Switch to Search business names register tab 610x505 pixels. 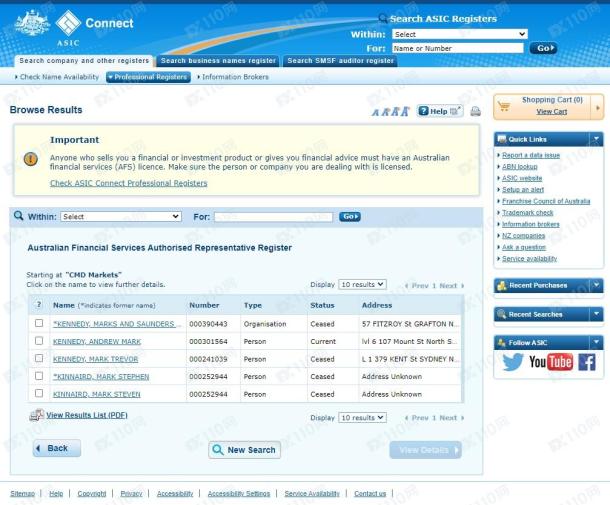(x=218, y=61)
